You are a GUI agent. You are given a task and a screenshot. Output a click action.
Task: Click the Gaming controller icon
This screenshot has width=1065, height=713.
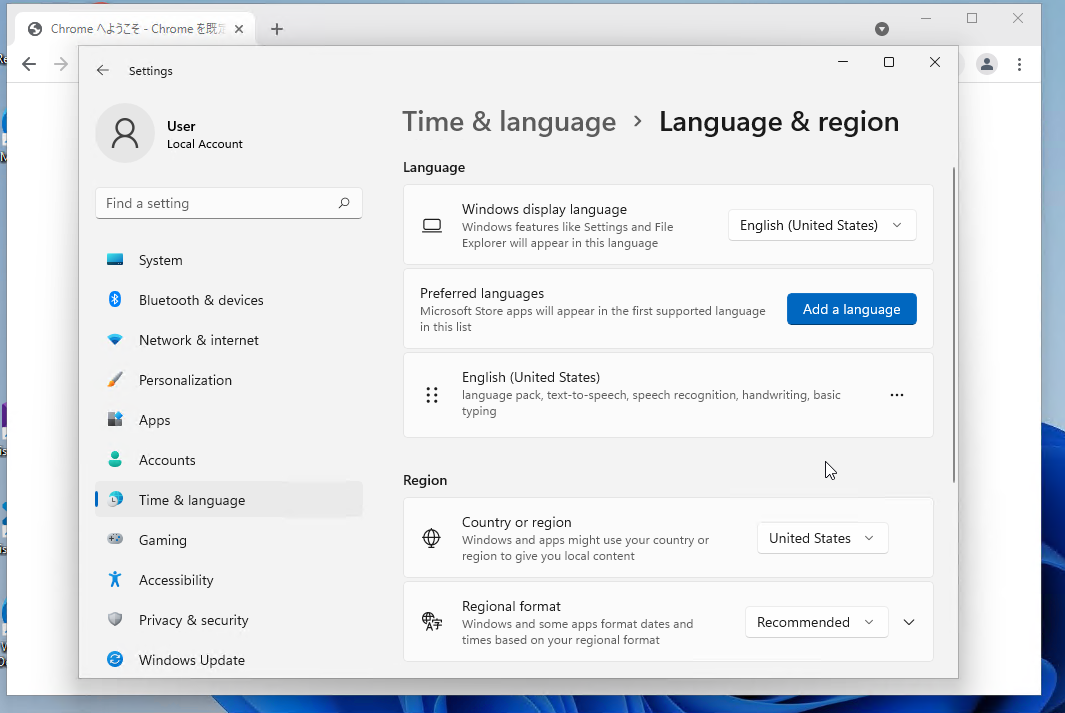[x=115, y=540]
